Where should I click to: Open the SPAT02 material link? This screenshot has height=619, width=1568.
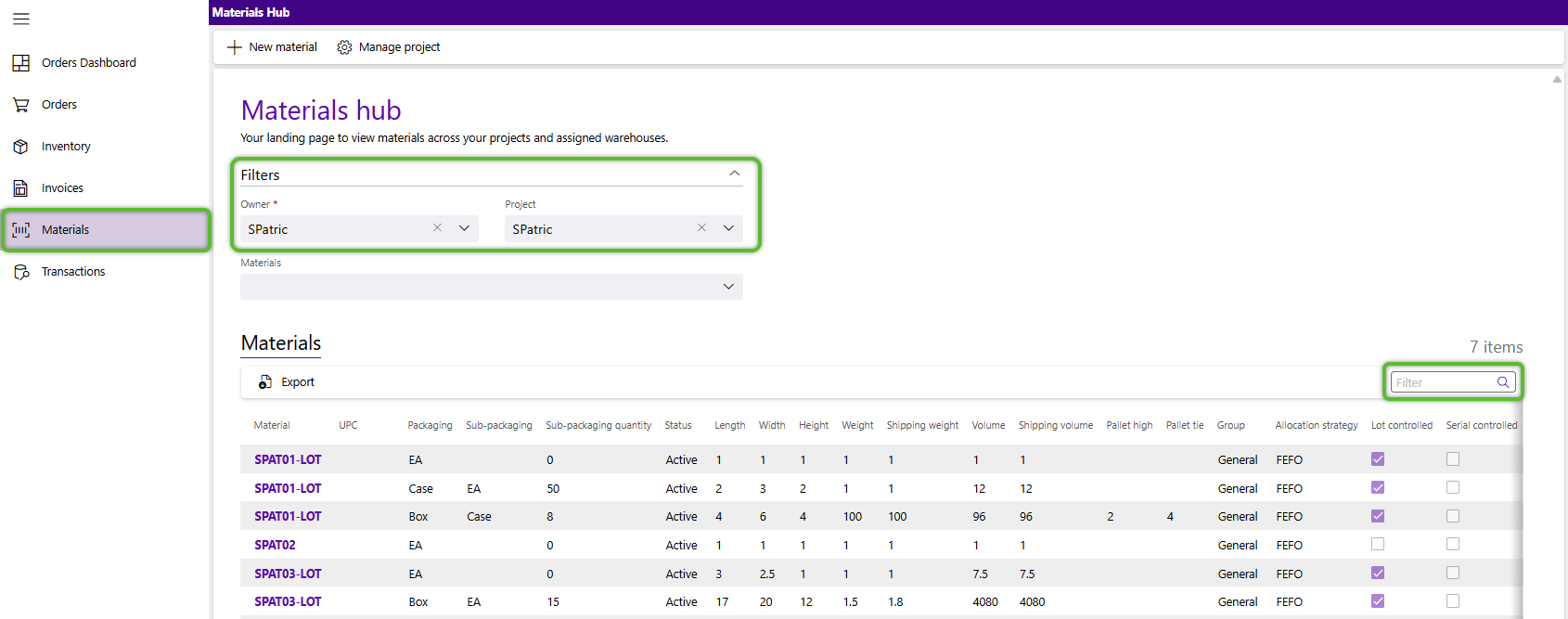(x=275, y=546)
